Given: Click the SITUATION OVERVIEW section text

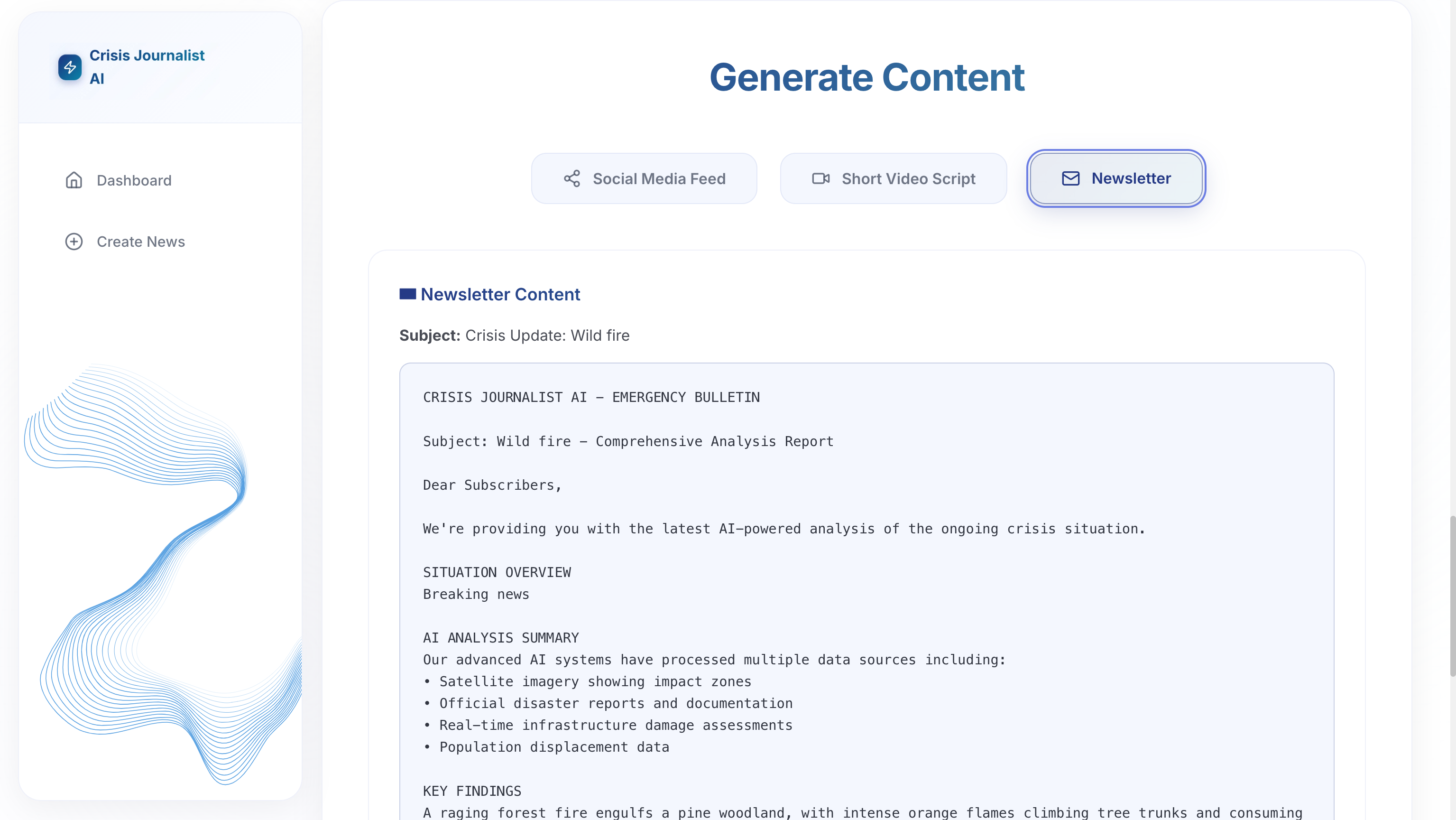Looking at the screenshot, I should coord(497,572).
